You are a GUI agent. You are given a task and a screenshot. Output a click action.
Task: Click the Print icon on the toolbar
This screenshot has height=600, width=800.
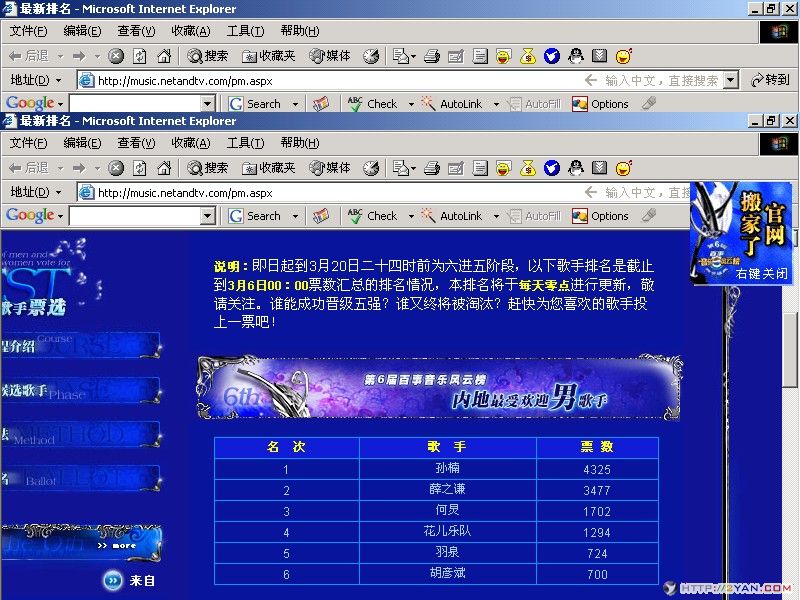[x=430, y=167]
